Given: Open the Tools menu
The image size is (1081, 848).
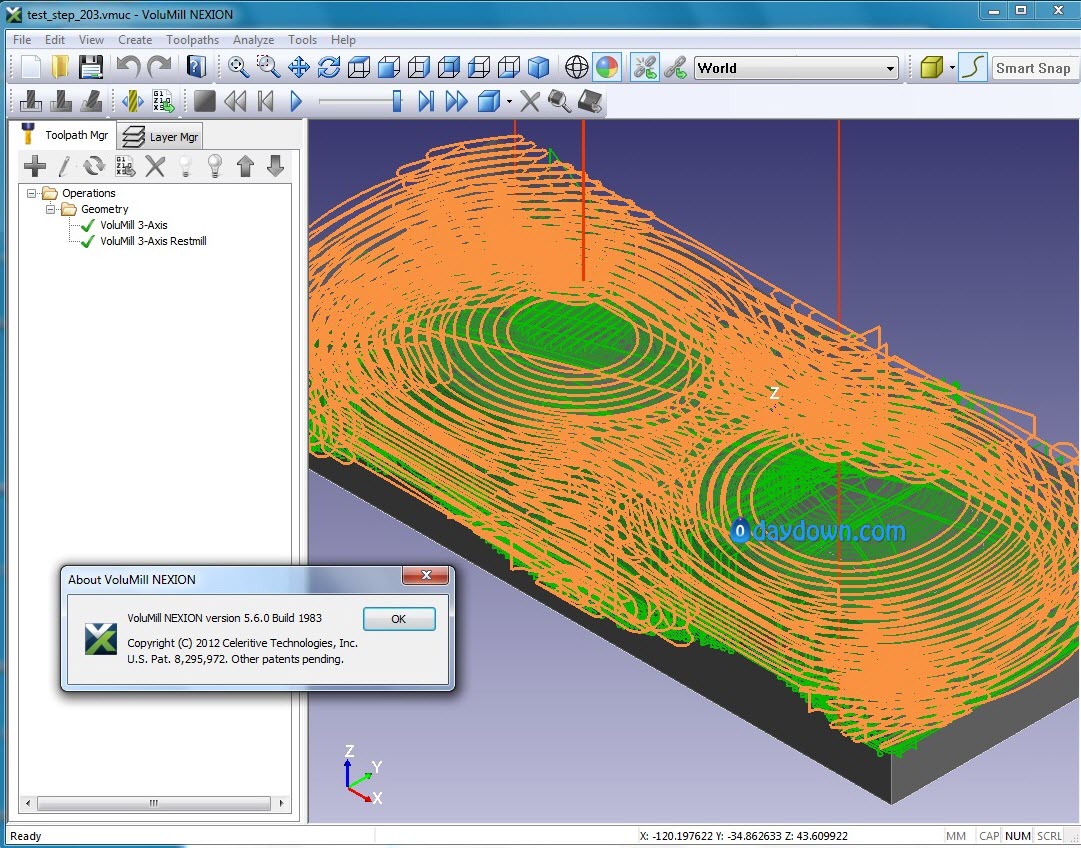Looking at the screenshot, I should (302, 40).
